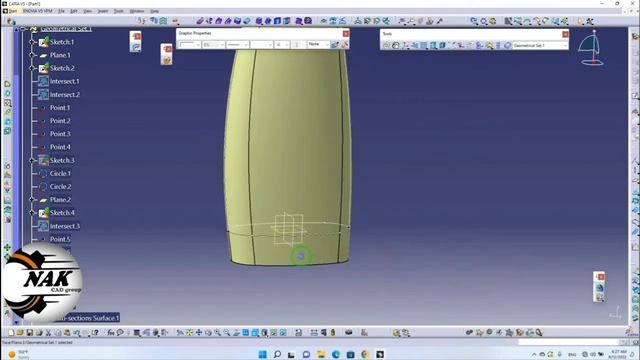Close the Graphic Properties toolbar
Screen dimensions: 640x360
(x=346, y=33)
